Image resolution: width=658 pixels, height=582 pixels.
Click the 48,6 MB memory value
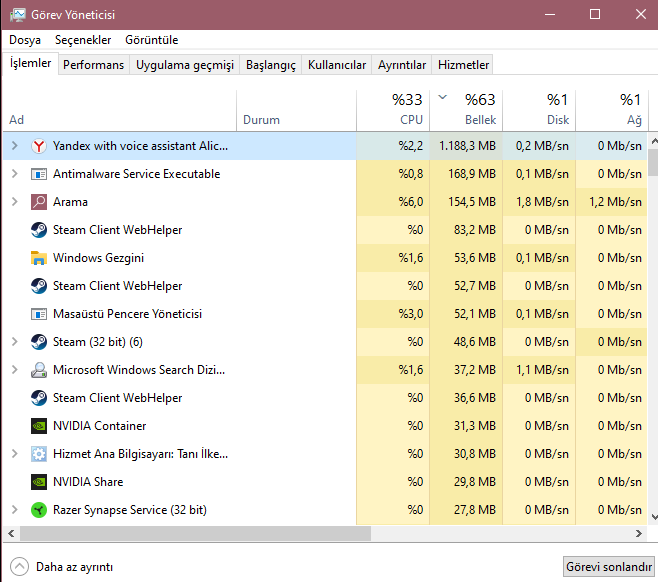[475, 342]
